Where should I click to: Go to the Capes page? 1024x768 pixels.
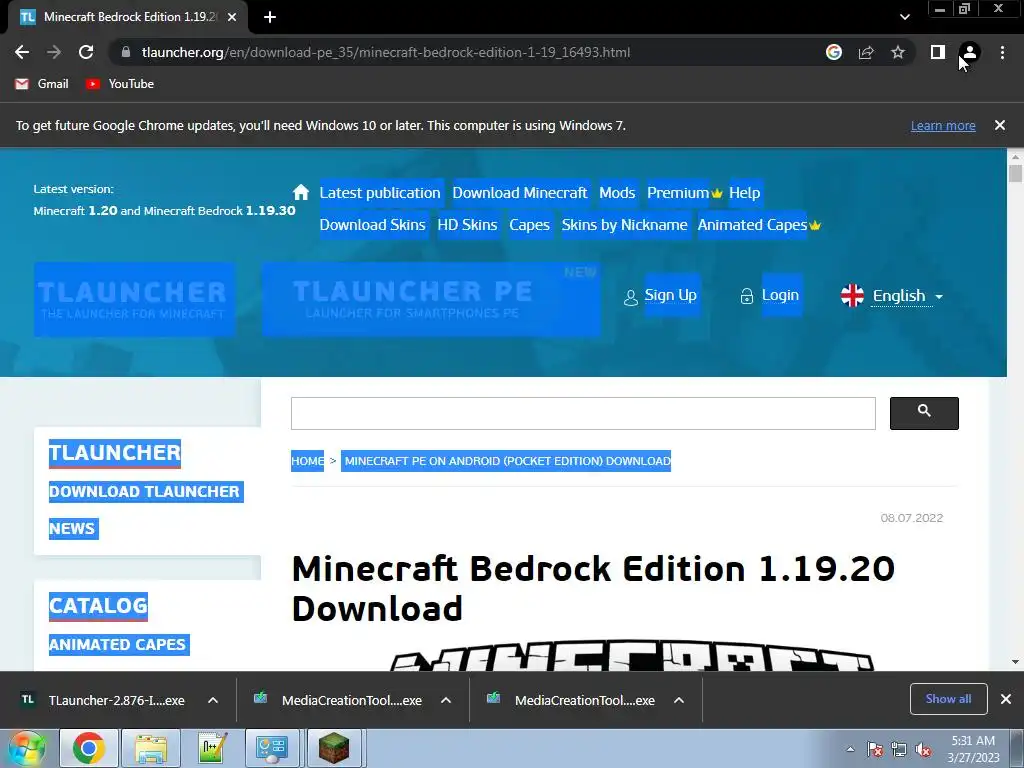(x=530, y=225)
